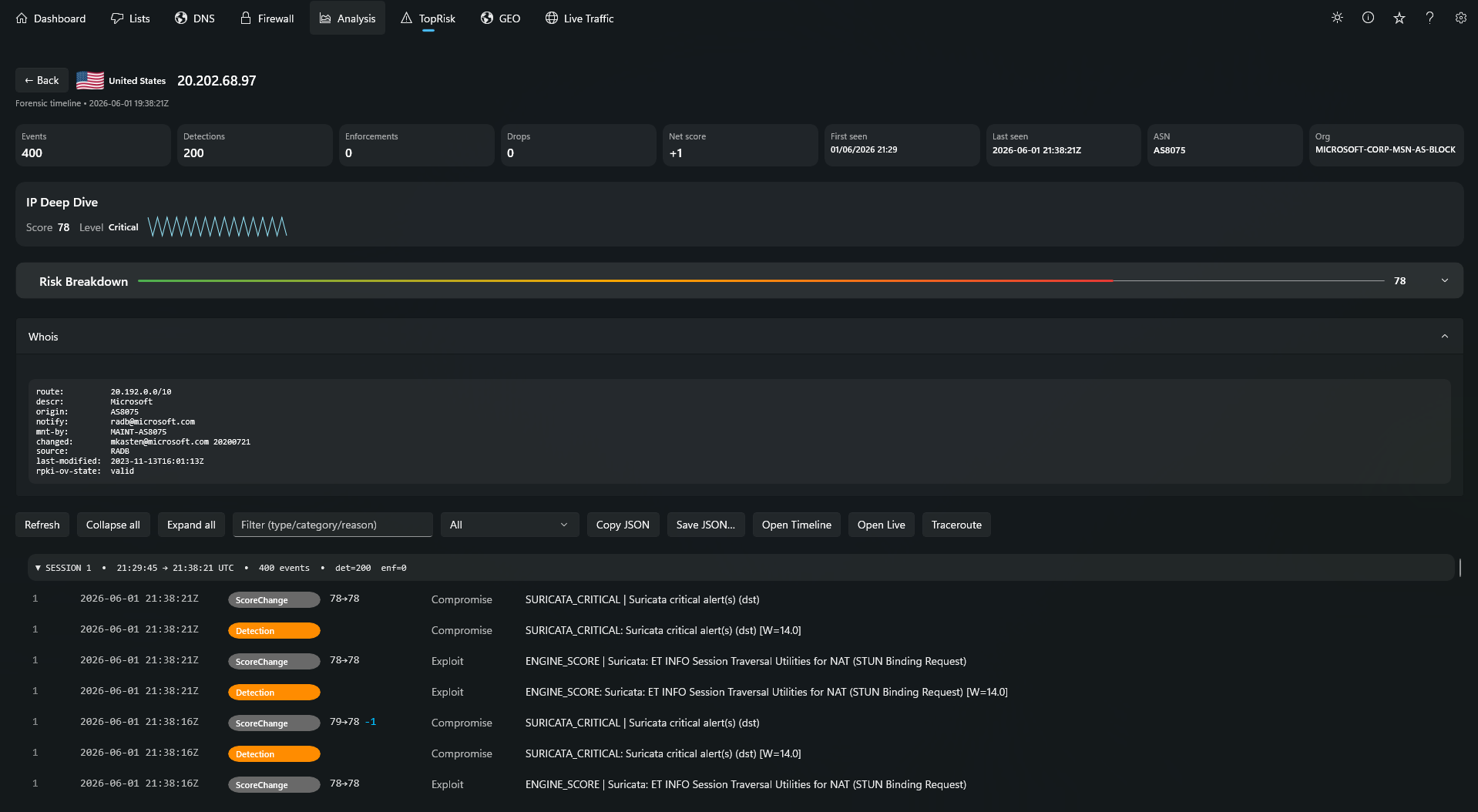Click the Risk Breakdown score bar
Screen dimensions: 1478x812
761,280
